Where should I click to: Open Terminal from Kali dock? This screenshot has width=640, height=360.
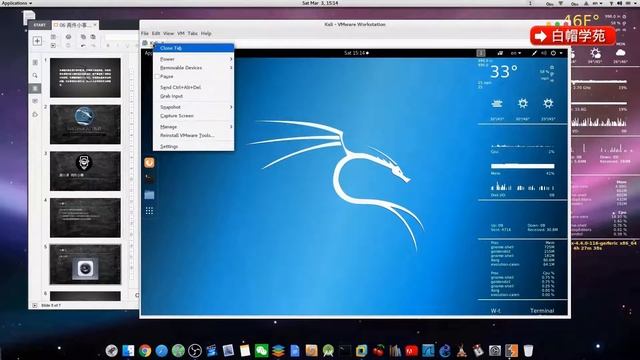[149, 178]
